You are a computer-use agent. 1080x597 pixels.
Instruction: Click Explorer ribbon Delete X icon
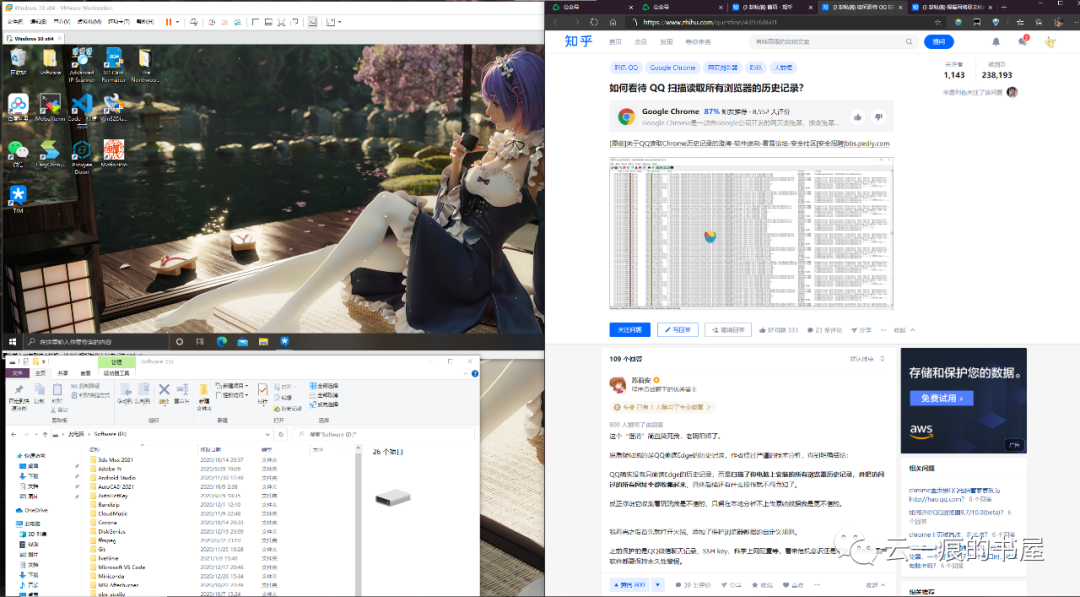[164, 393]
